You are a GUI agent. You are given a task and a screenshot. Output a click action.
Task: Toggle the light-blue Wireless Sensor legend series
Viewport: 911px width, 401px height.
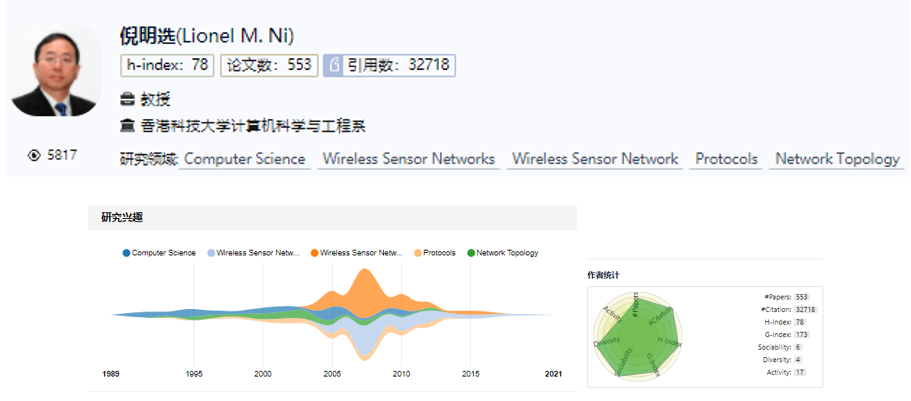[x=254, y=253]
